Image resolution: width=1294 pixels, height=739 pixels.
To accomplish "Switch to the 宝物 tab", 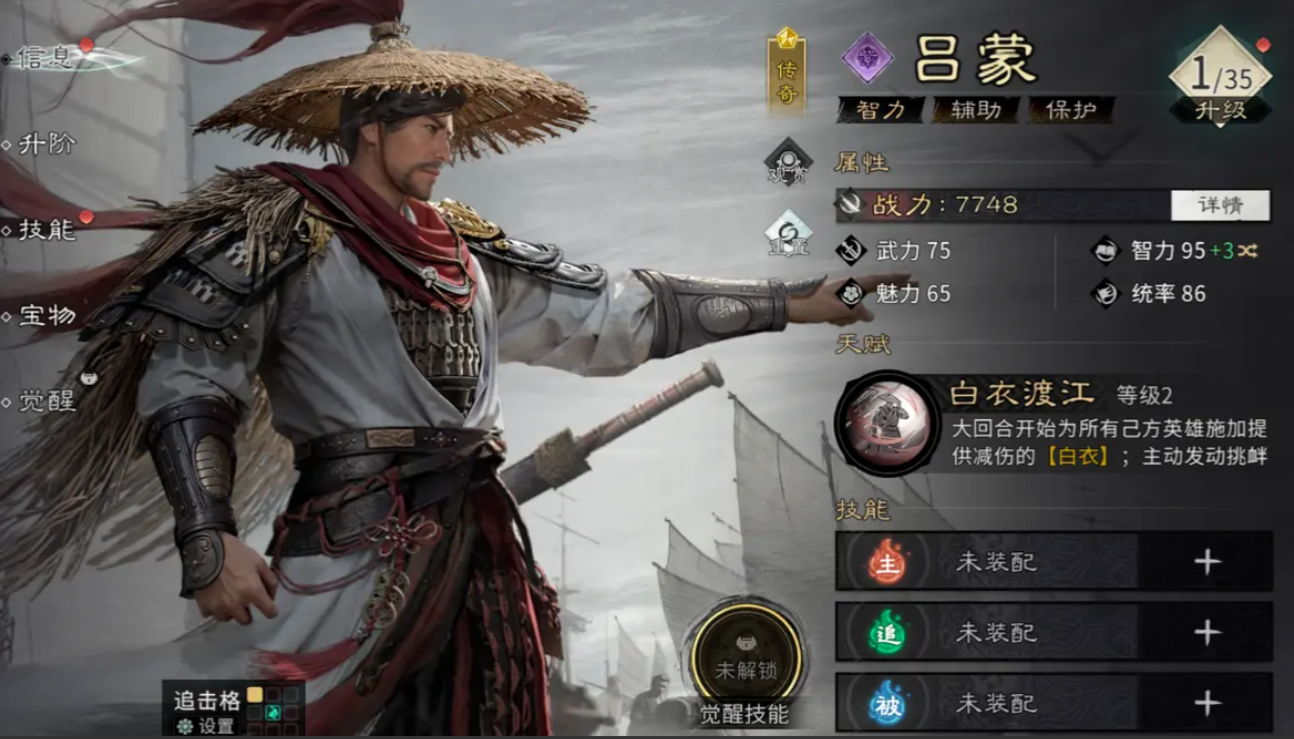I will [46, 316].
